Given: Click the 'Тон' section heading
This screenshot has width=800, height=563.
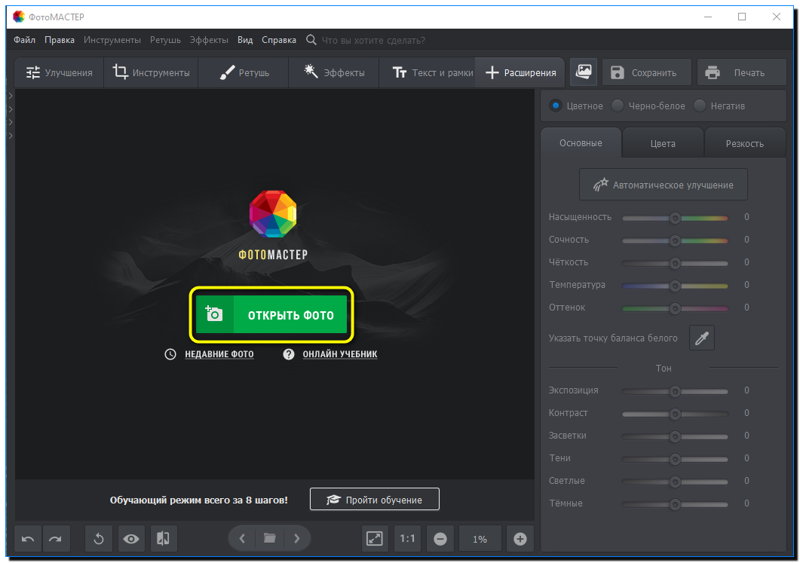Looking at the screenshot, I should click(663, 368).
